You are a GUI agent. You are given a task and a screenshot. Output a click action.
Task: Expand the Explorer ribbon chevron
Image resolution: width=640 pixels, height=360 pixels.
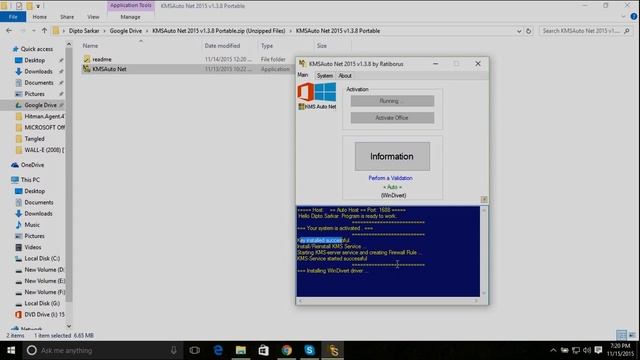623,17
